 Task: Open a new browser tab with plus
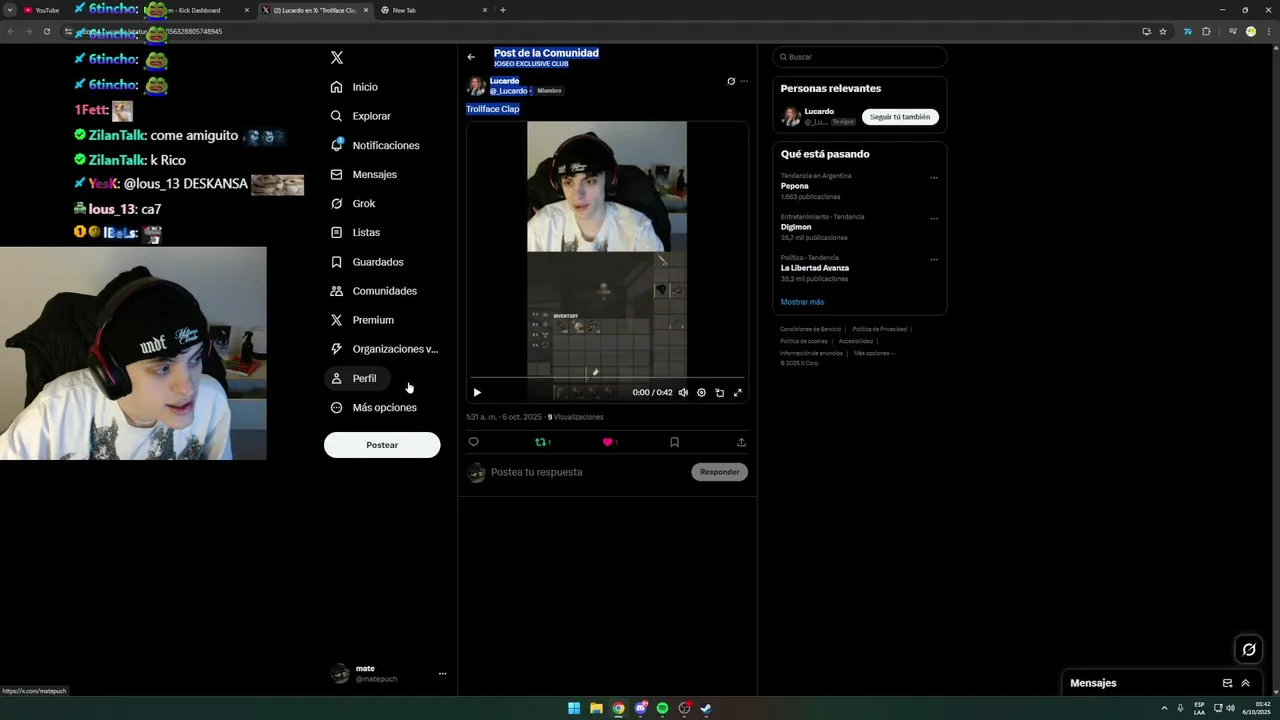[x=503, y=10]
